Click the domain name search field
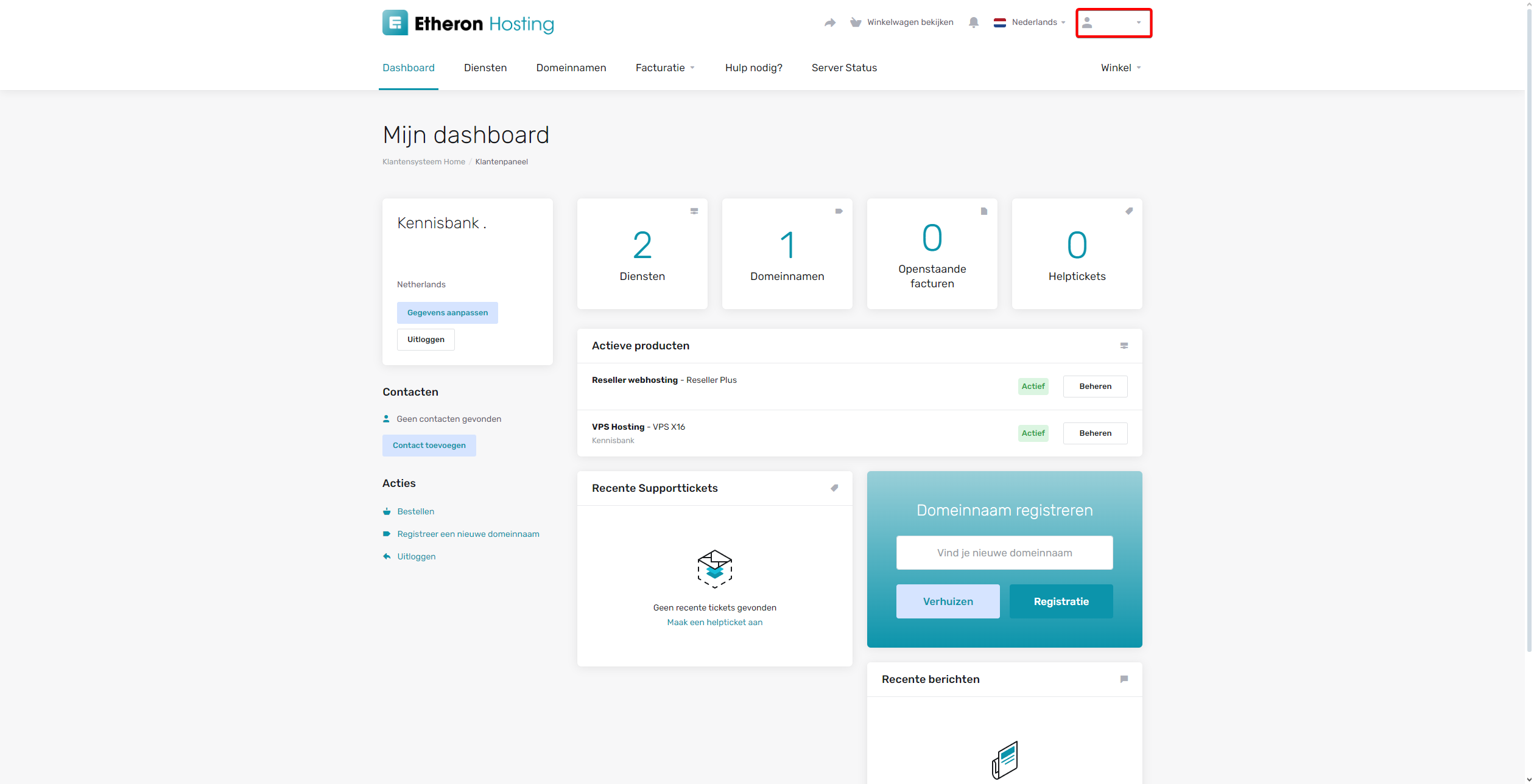The image size is (1534, 784). pos(1004,553)
